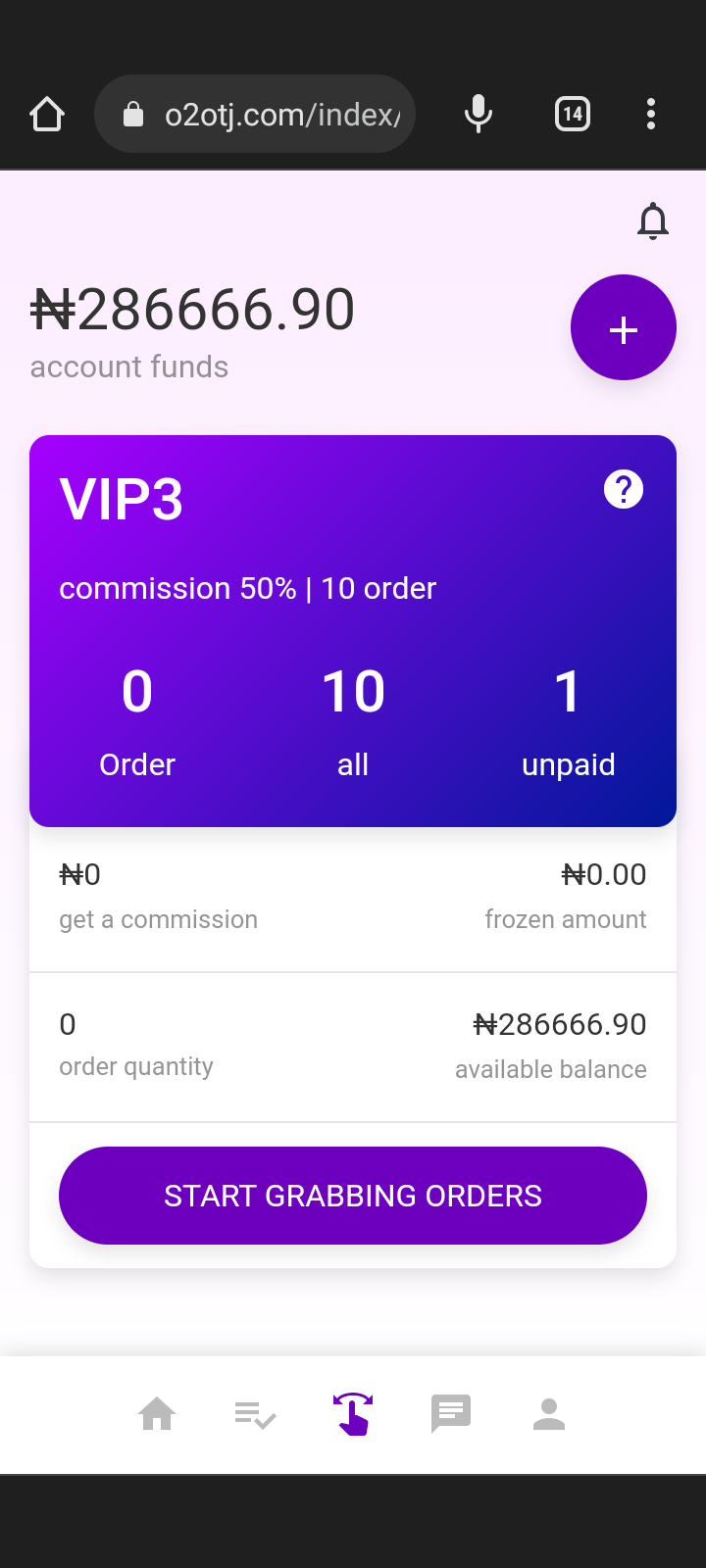Tap the unpaid orders count
Viewport: 706px width, 1568px height.
(x=568, y=692)
